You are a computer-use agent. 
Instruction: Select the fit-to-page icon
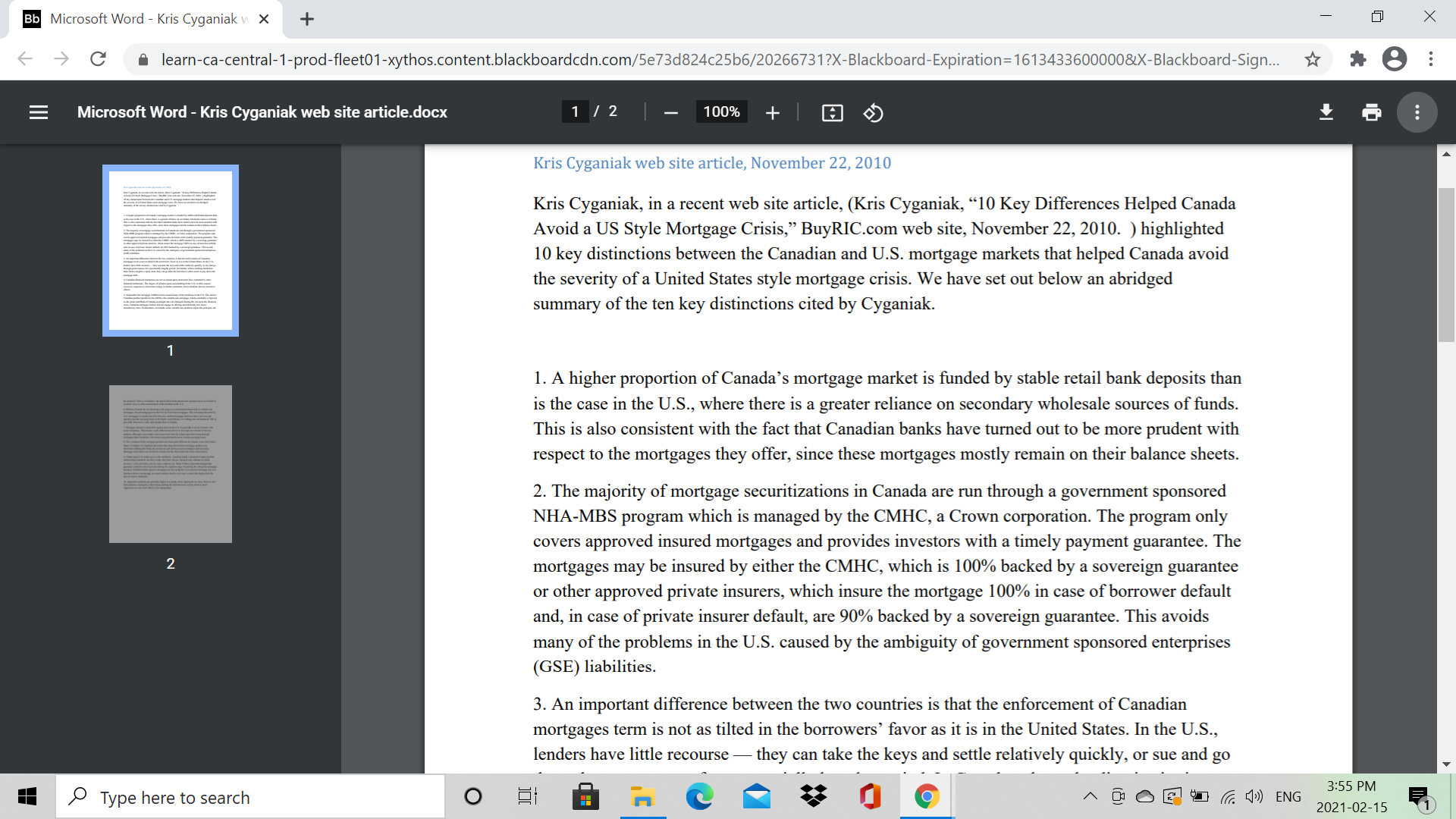[x=833, y=112]
